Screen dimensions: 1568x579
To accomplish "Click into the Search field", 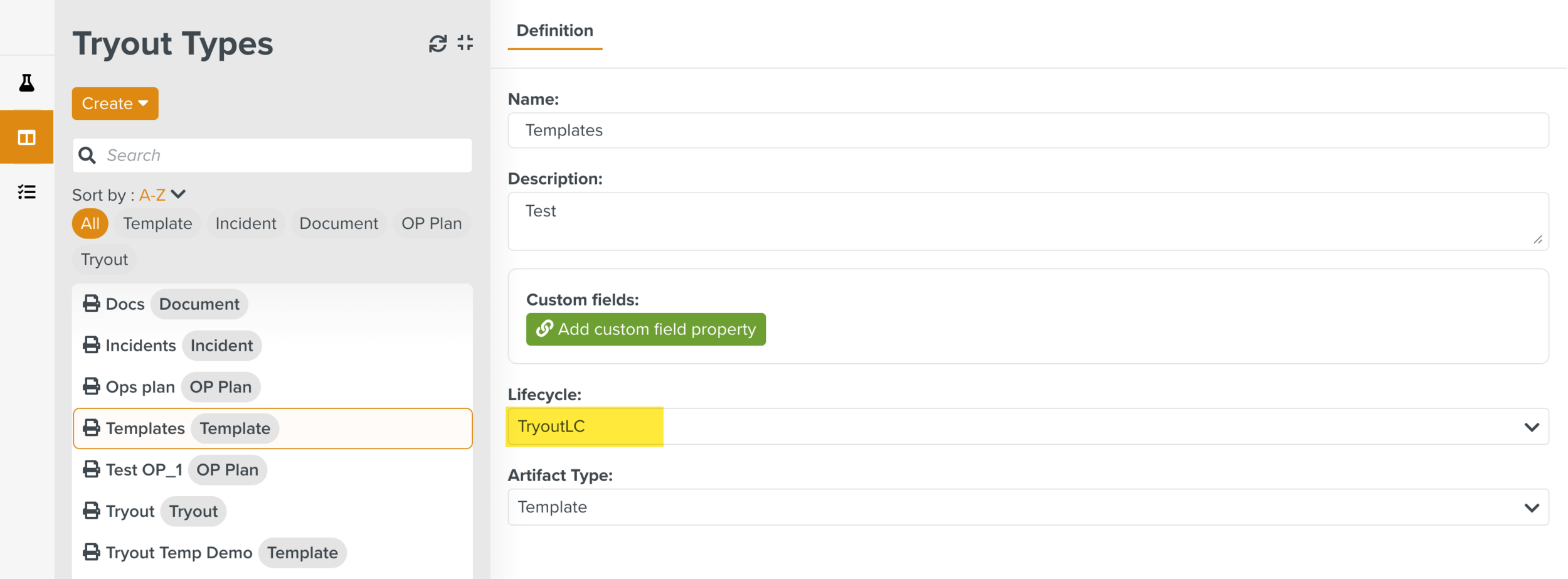I will [282, 156].
